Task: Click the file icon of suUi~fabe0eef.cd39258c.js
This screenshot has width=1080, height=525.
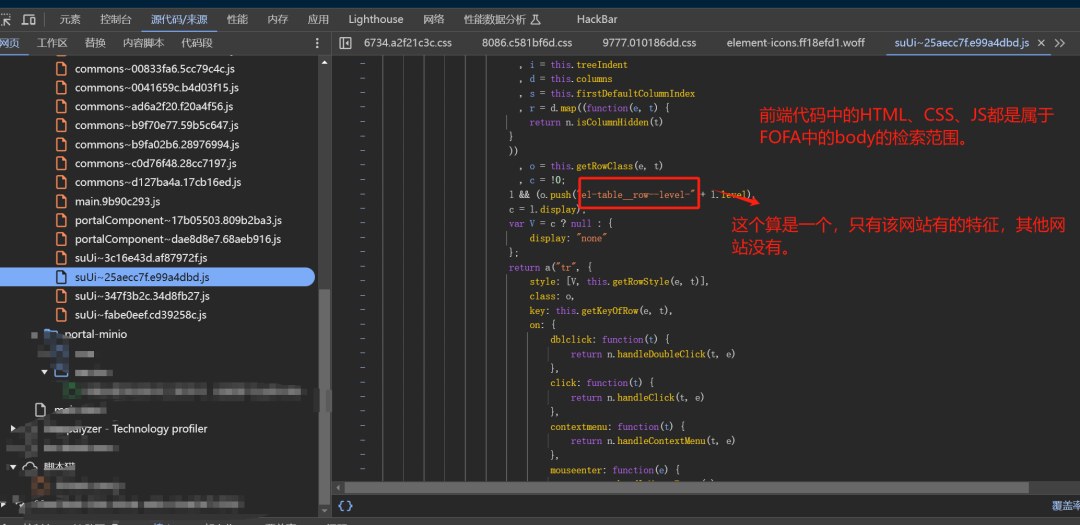Action: click(61, 315)
